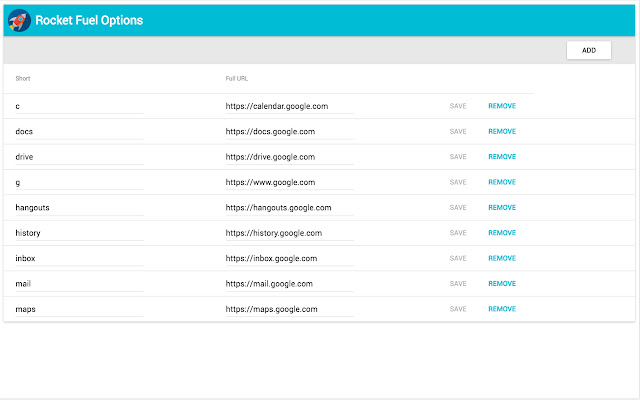Click REMOVE for the drive shortcut
This screenshot has width=640, height=400.
click(502, 157)
